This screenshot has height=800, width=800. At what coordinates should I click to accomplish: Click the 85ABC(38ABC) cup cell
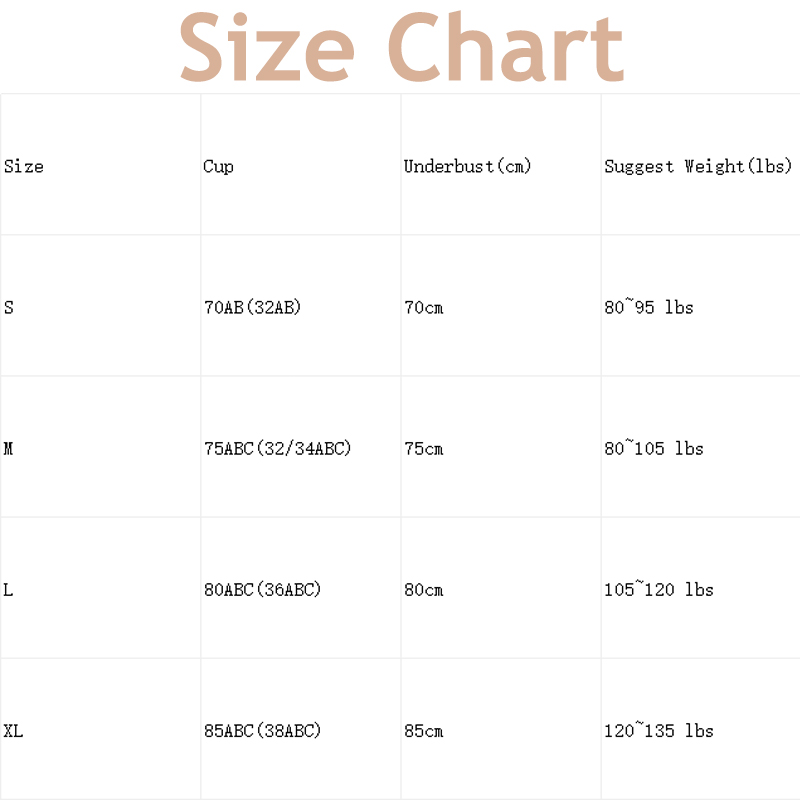click(x=301, y=729)
